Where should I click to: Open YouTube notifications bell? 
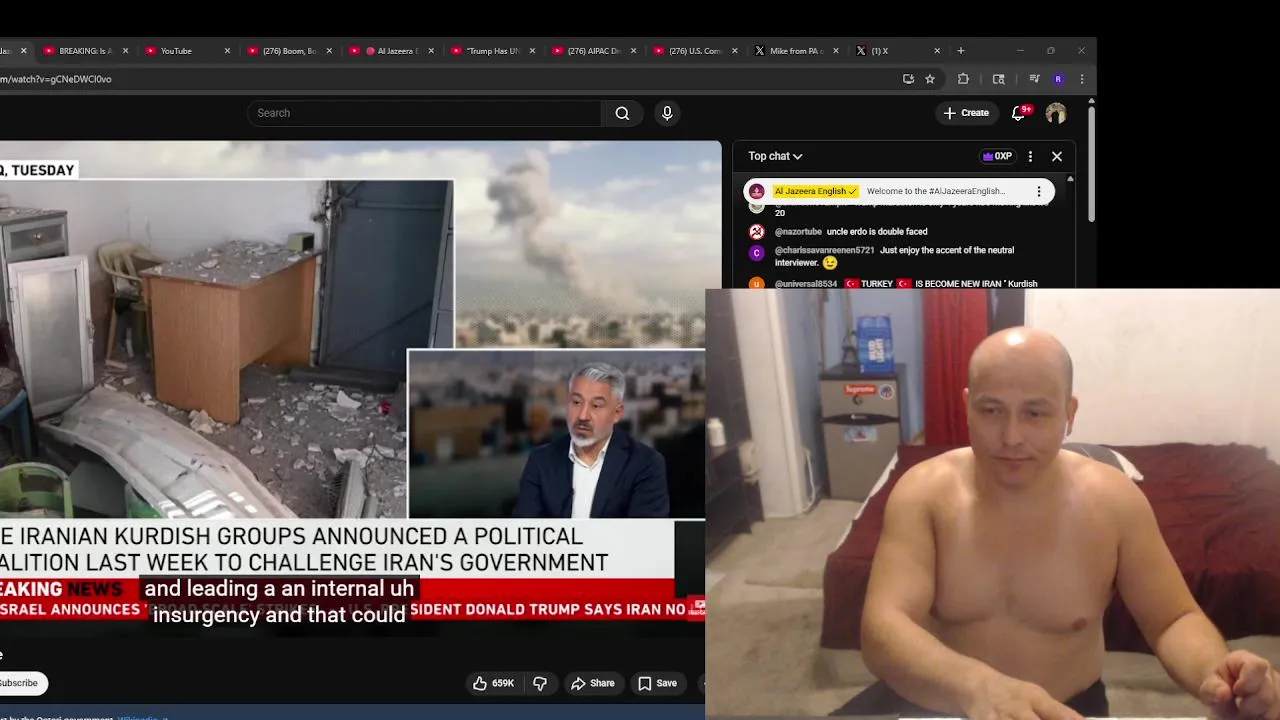pos(1018,113)
